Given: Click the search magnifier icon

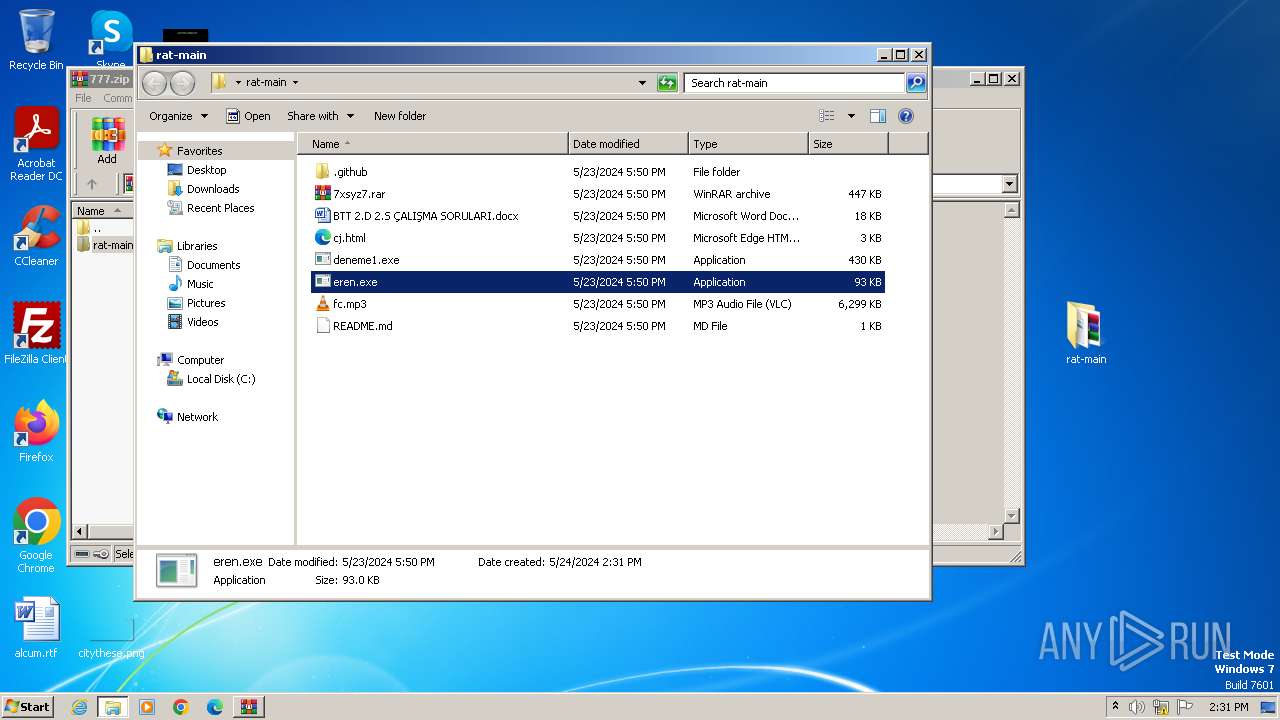Looking at the screenshot, I should [915, 83].
